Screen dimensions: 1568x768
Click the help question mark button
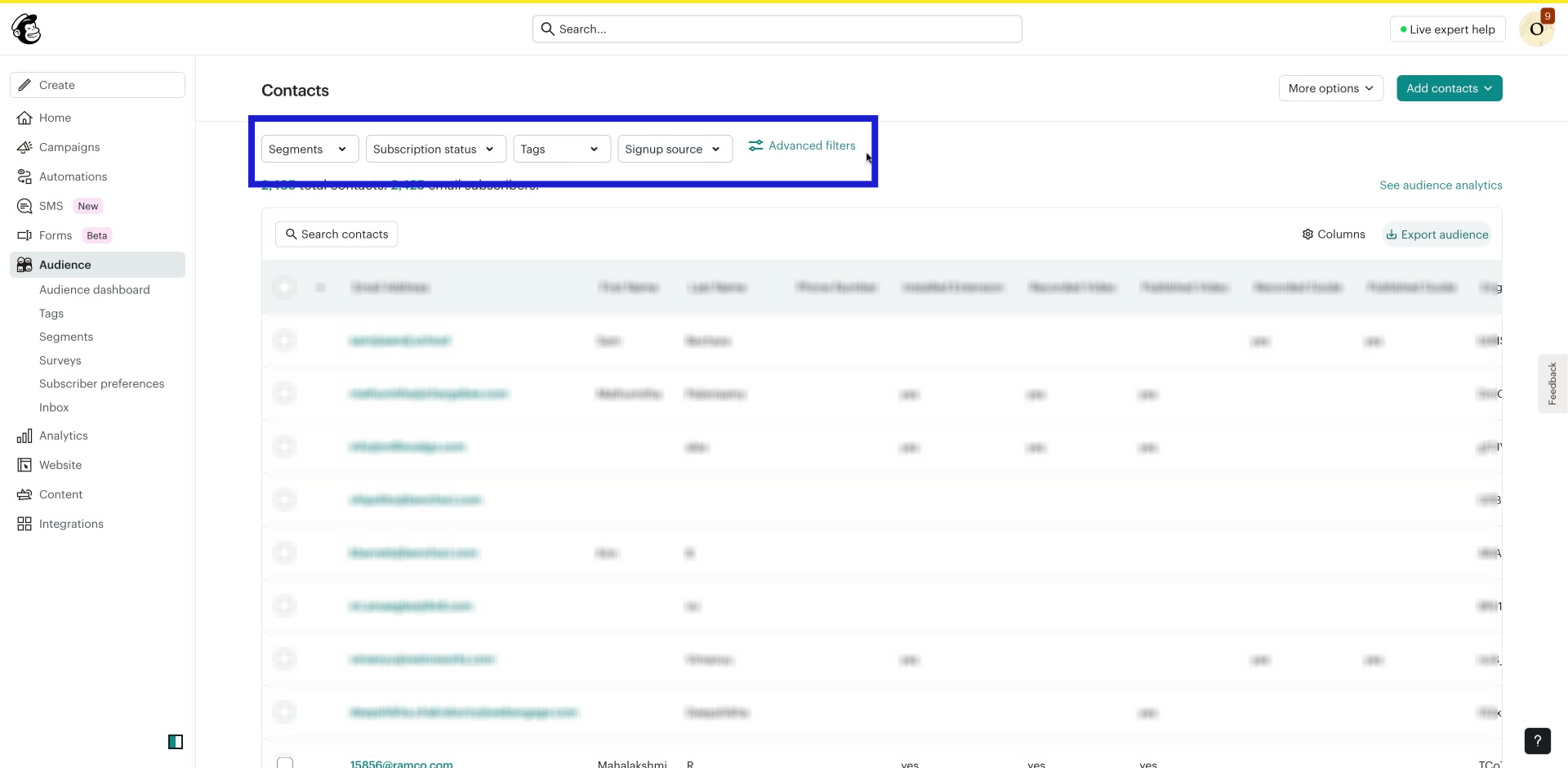tap(1538, 741)
